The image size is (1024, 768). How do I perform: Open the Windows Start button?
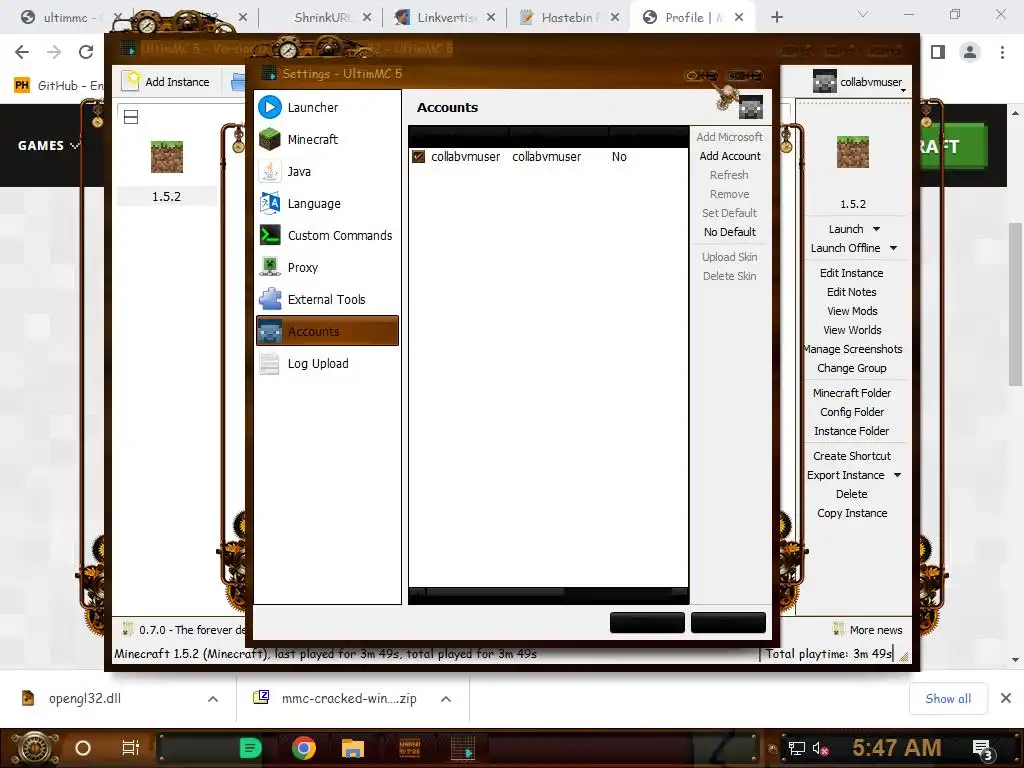(x=34, y=748)
